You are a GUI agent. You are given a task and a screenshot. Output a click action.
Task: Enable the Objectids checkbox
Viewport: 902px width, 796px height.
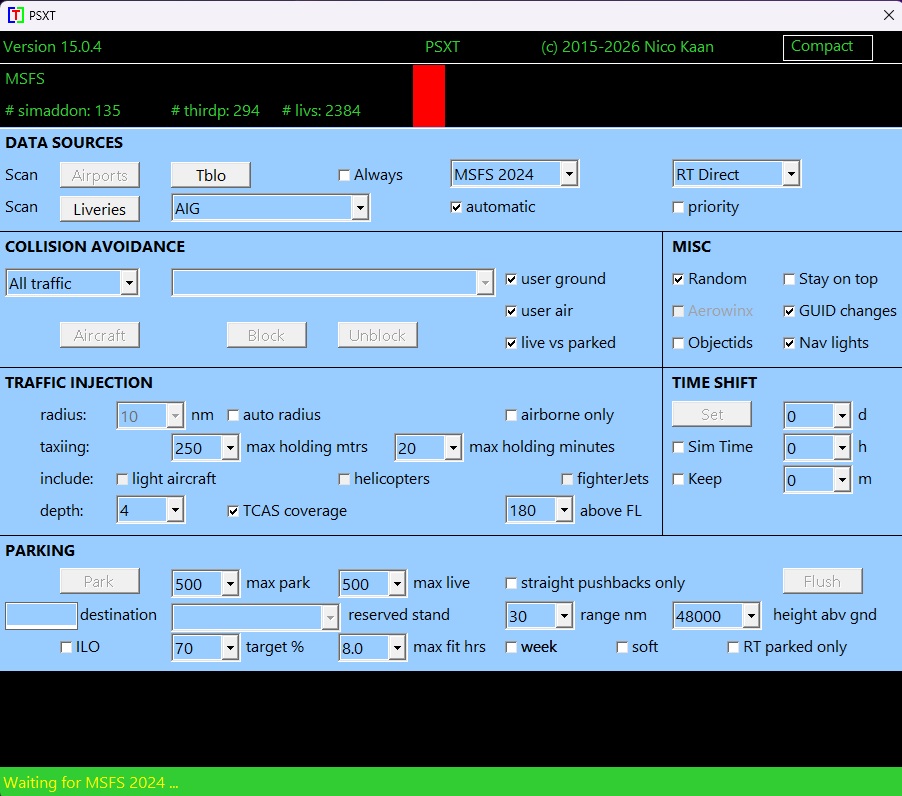coord(678,343)
